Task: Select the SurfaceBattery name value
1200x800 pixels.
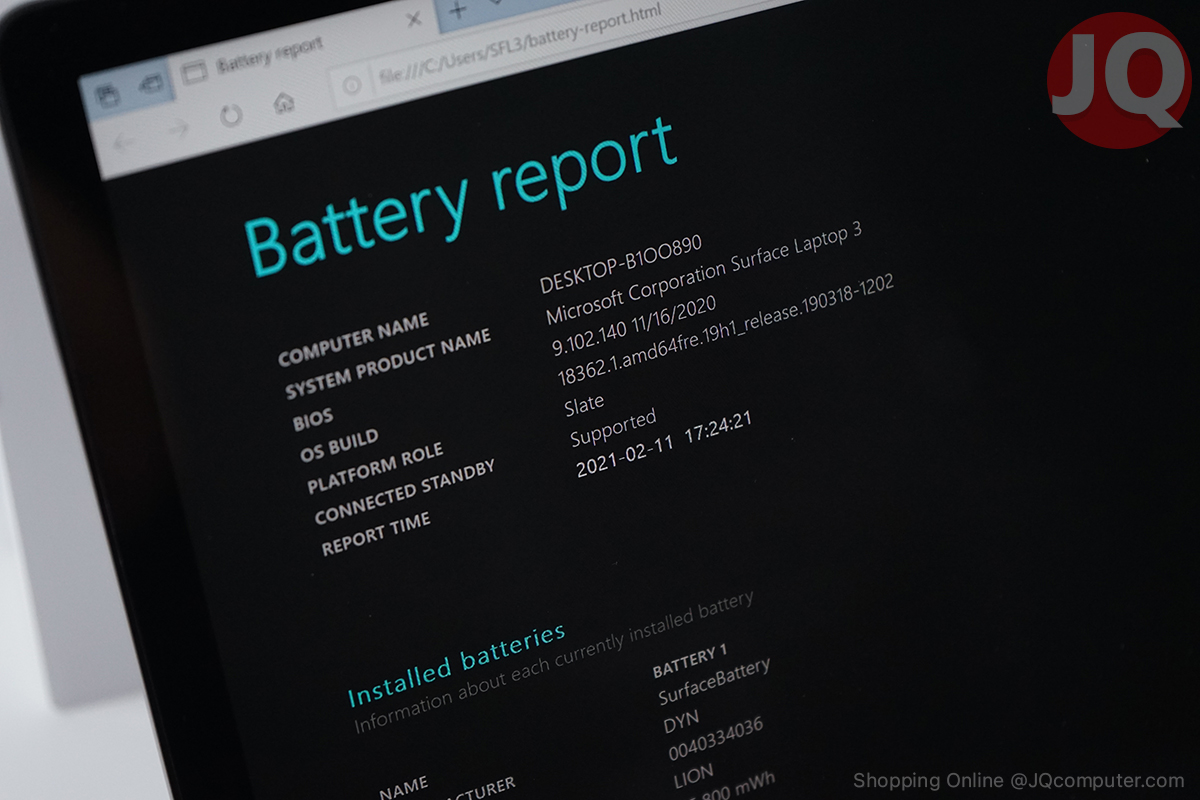Action: coord(715,682)
